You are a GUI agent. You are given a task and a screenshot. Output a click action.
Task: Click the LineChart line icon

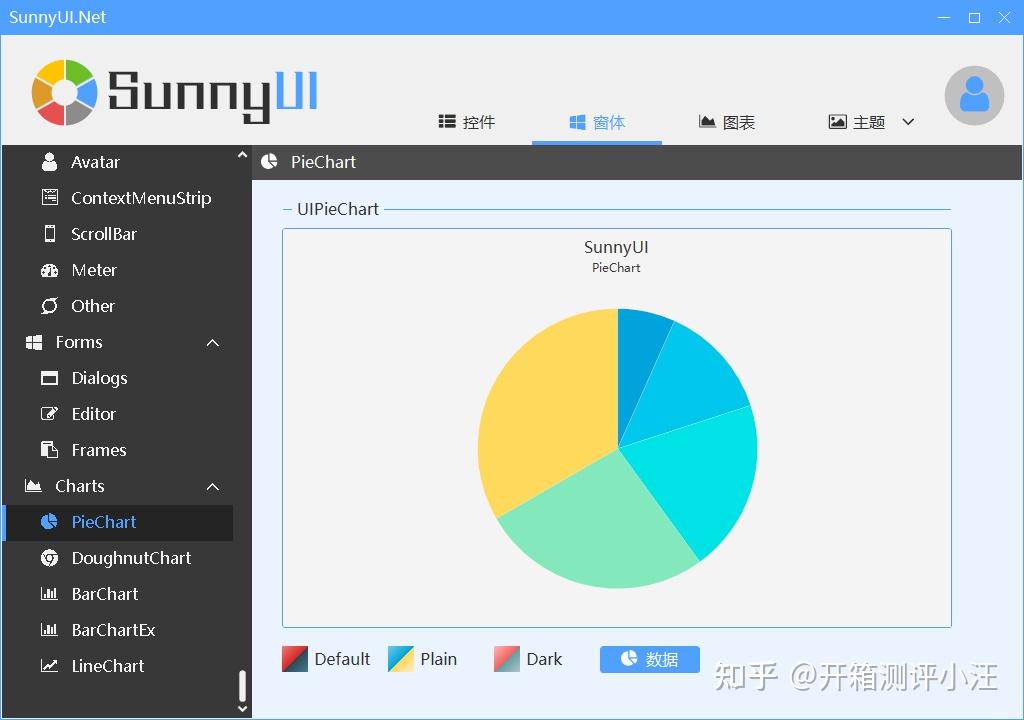50,666
